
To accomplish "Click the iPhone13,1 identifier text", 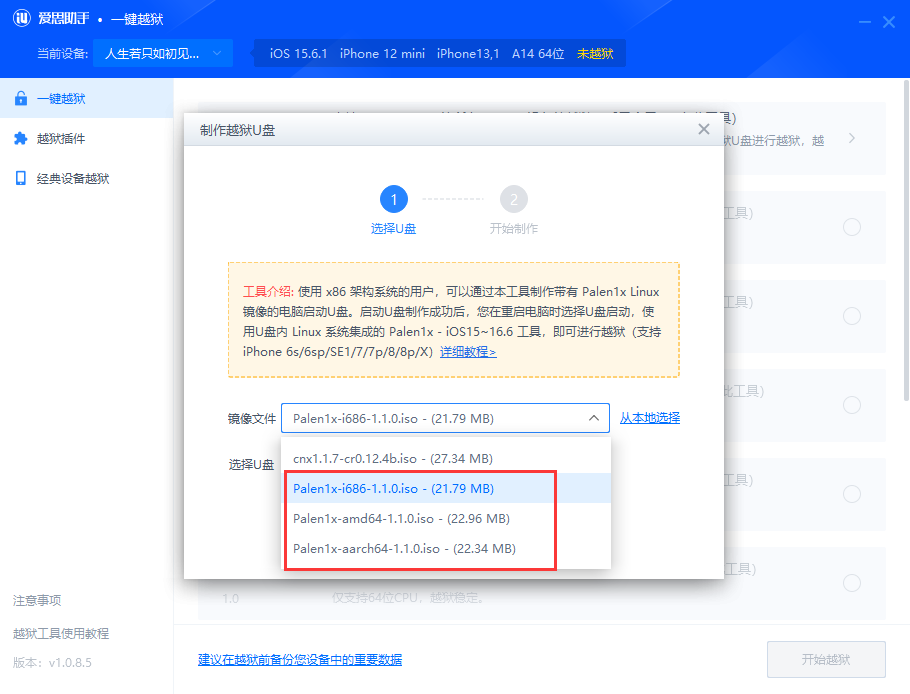I will tap(468, 54).
